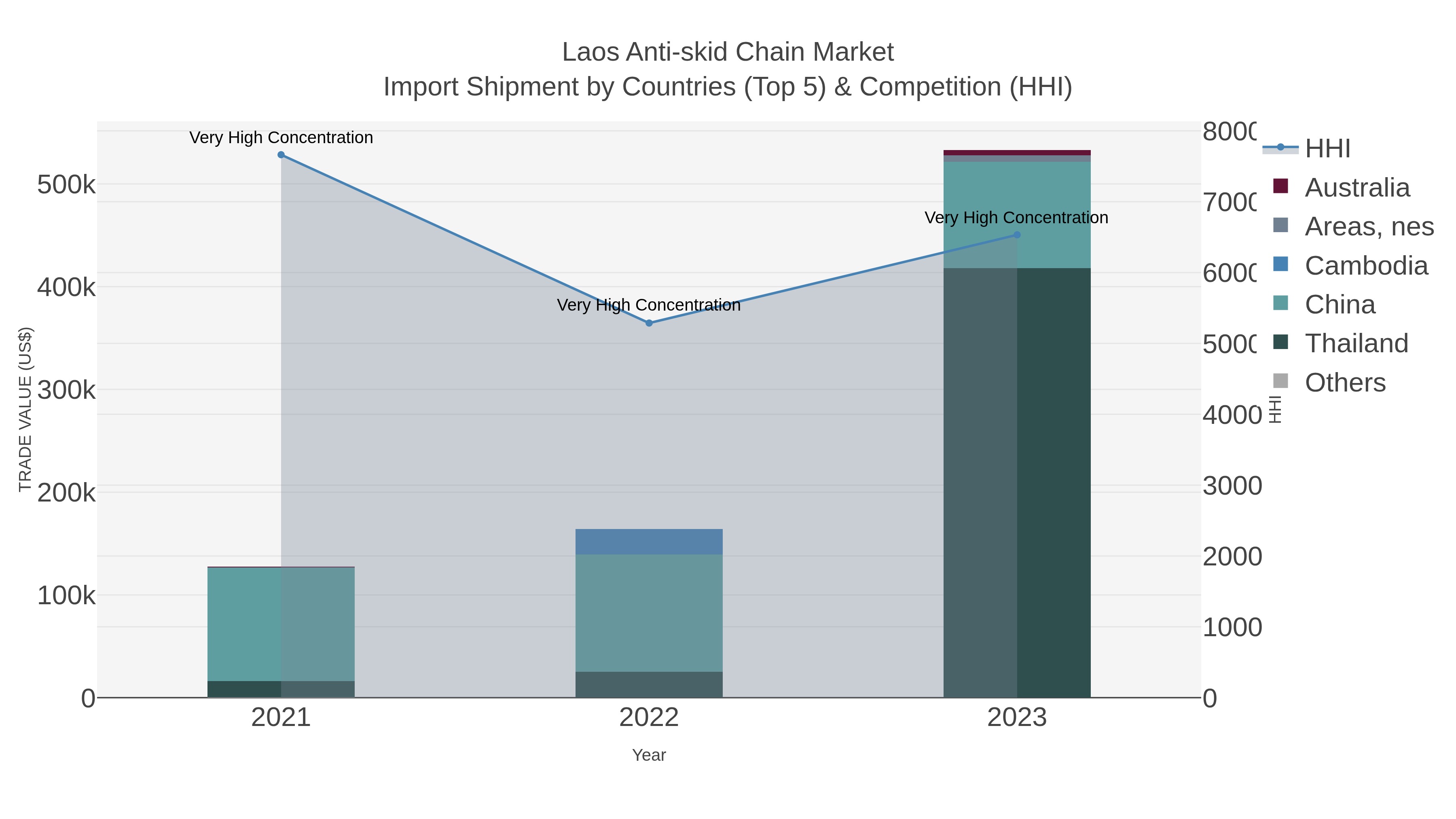Click the 2022 China bar segment
Viewport: 1456px width, 819px height.
coord(649,613)
